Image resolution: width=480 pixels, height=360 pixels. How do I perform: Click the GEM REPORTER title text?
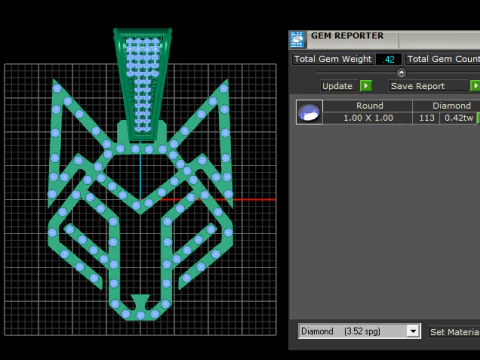pos(347,36)
